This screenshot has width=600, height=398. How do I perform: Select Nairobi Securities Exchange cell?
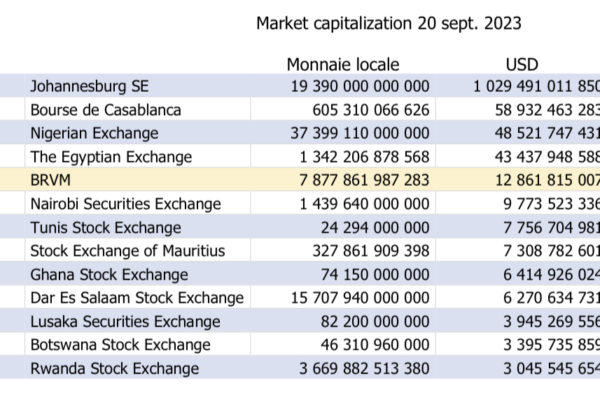pyautogui.click(x=126, y=204)
